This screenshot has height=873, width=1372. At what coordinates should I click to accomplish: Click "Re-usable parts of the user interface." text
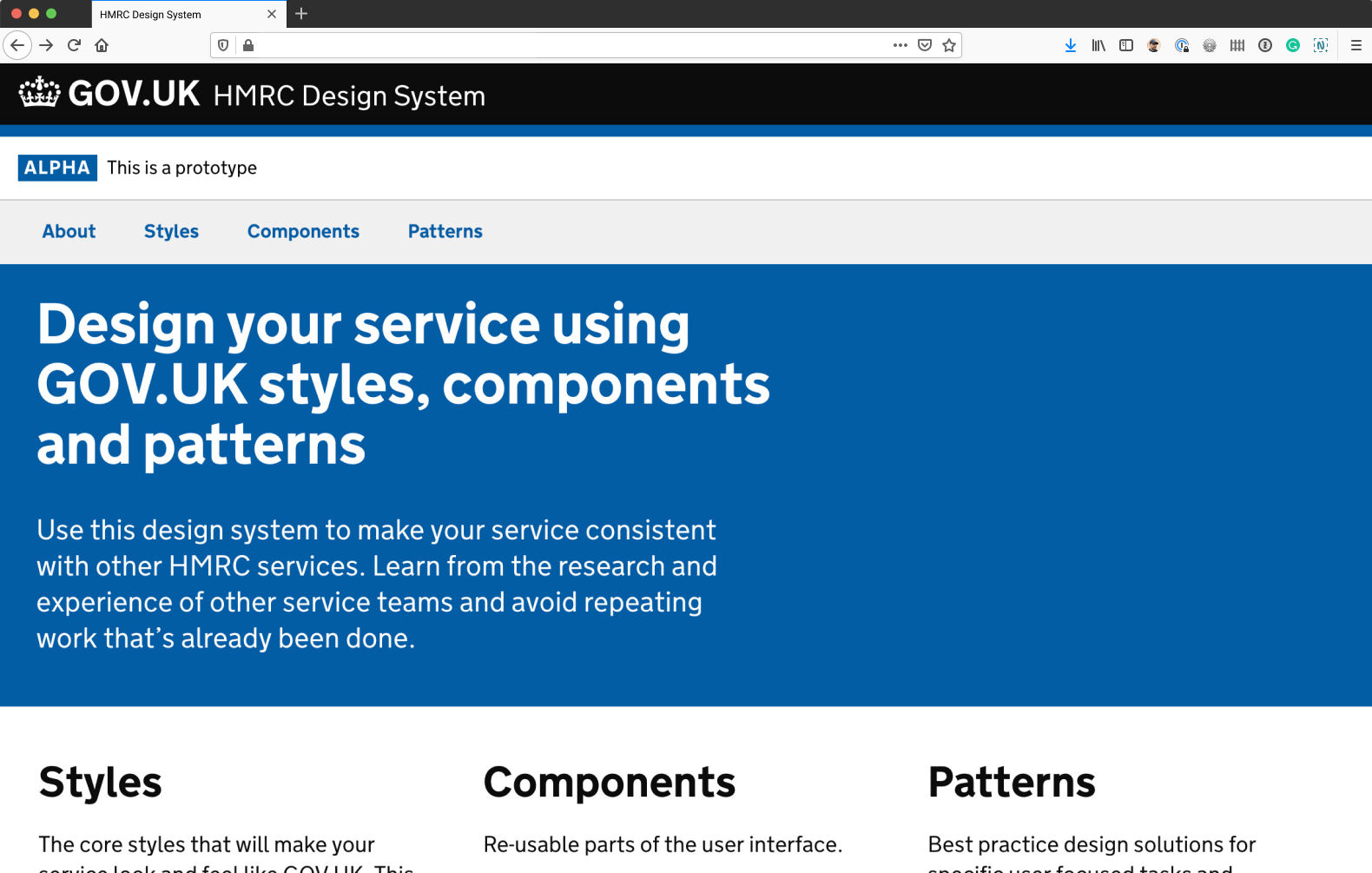663,844
